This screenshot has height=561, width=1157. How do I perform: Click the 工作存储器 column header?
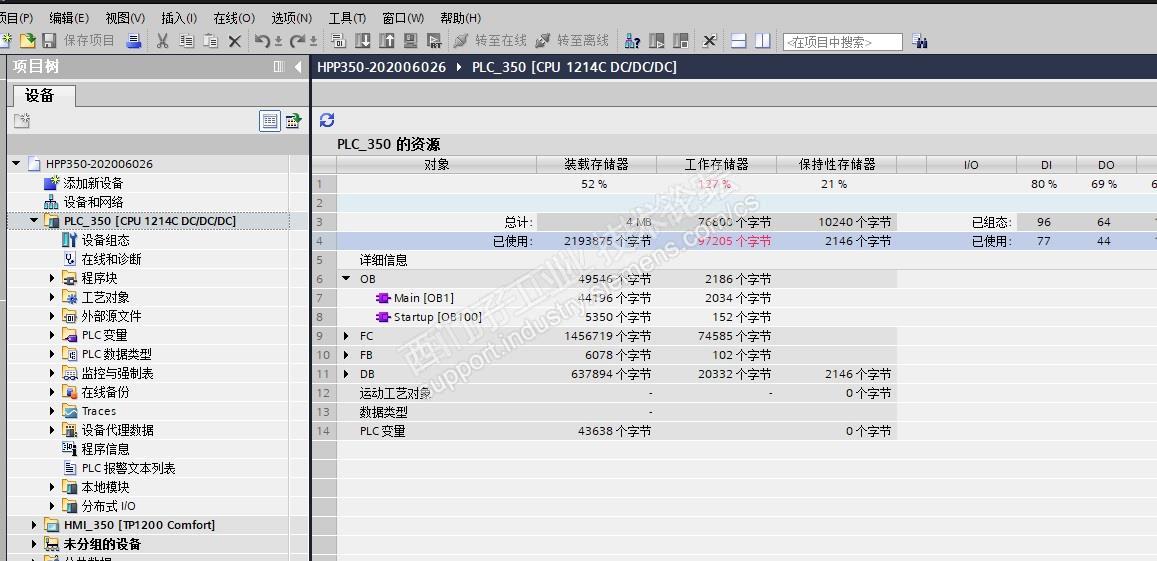coord(716,164)
